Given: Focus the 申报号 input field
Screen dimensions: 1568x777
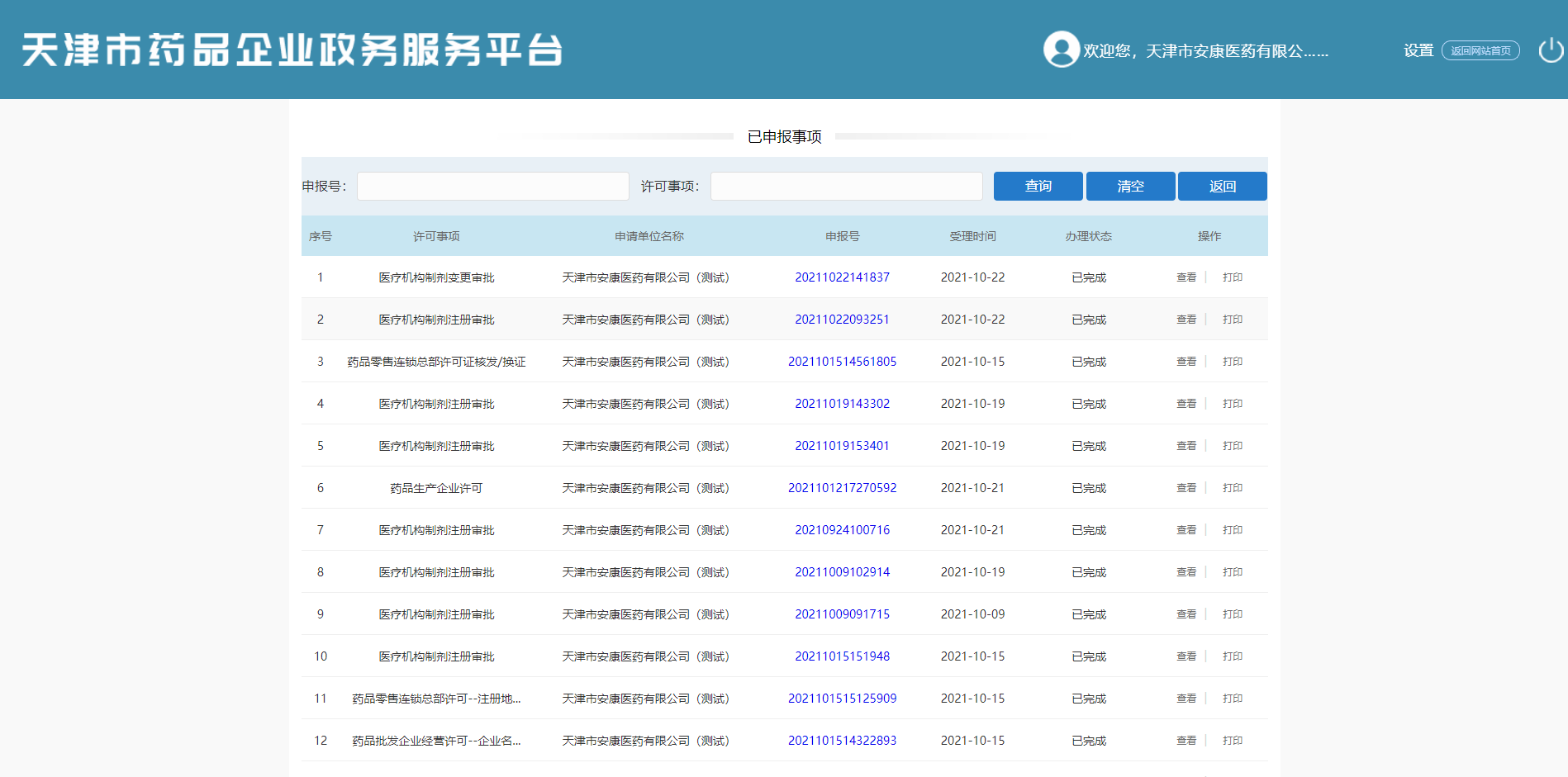Looking at the screenshot, I should click(493, 187).
